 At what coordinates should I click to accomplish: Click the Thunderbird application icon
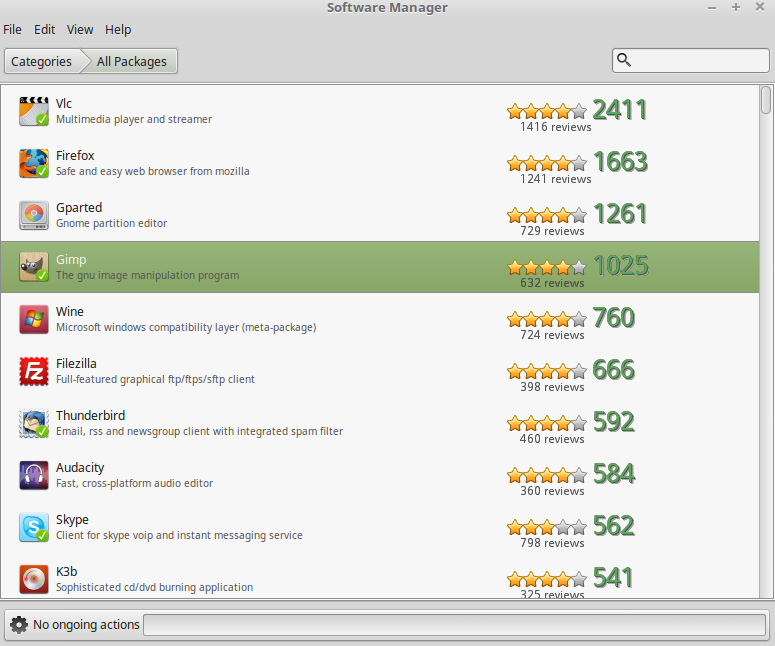tap(34, 423)
